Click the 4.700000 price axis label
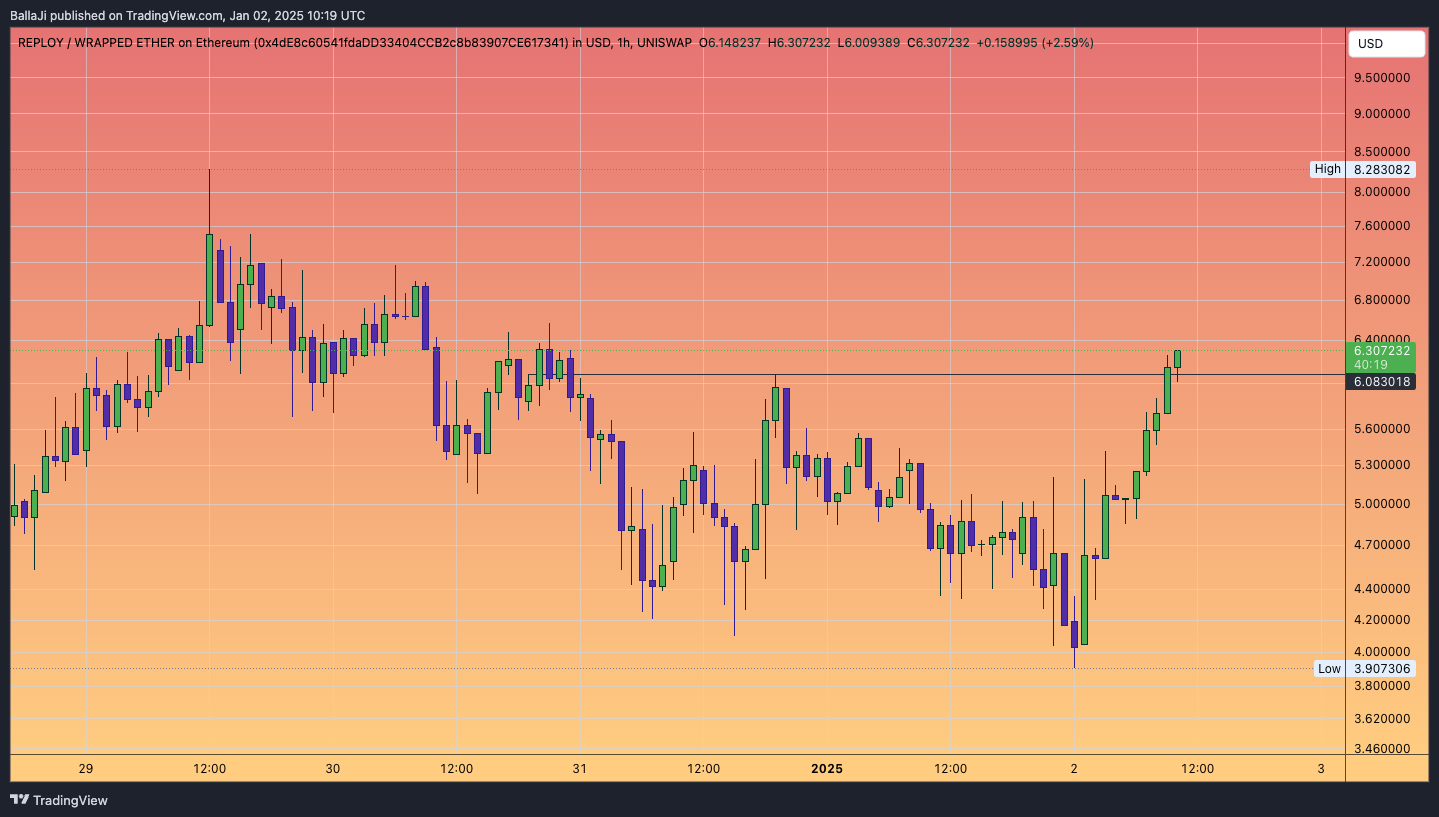Image resolution: width=1439 pixels, height=817 pixels. [1382, 545]
